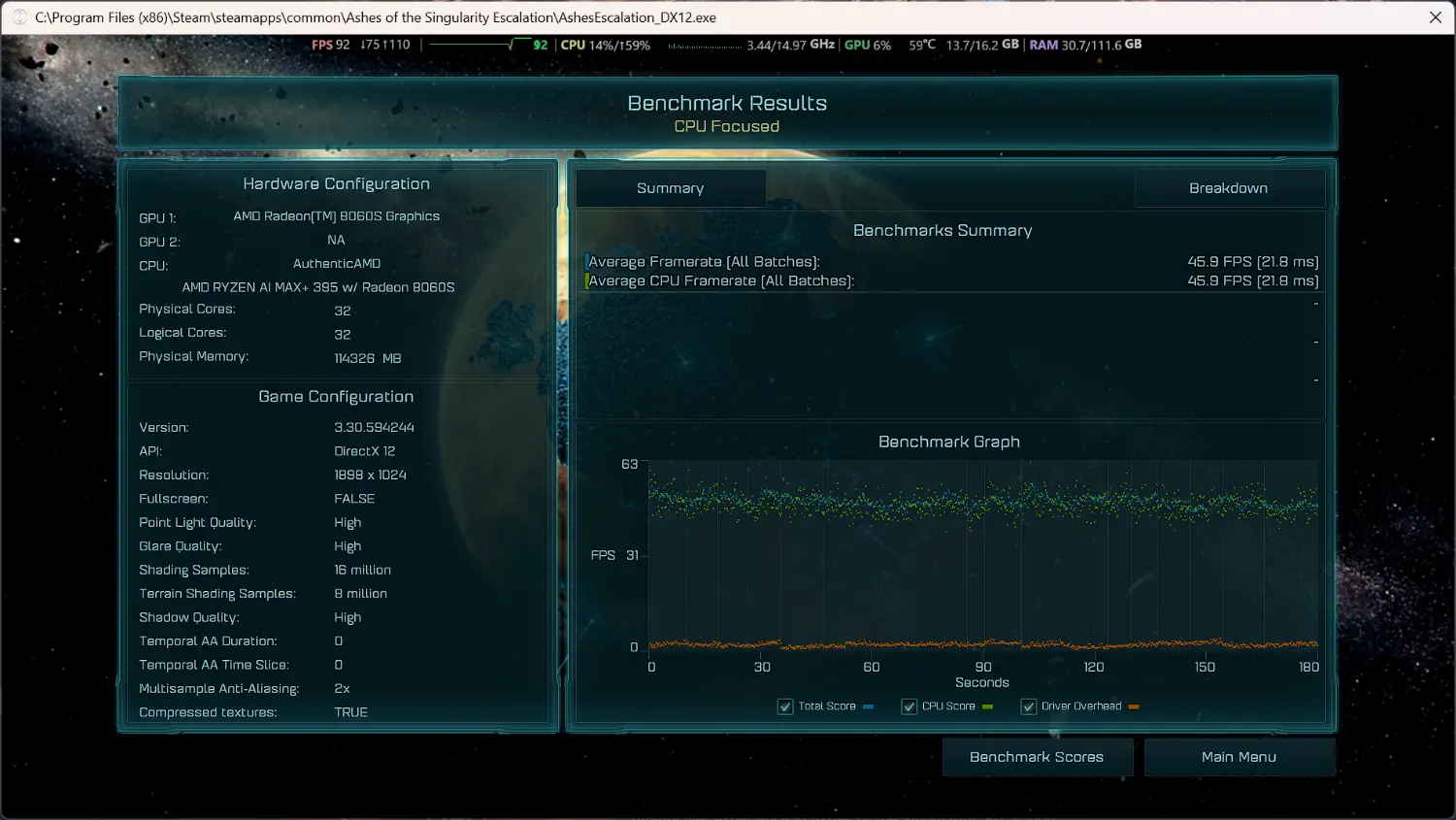This screenshot has width=1456, height=820.
Task: Click the Glare Quality High value
Action: tap(347, 546)
